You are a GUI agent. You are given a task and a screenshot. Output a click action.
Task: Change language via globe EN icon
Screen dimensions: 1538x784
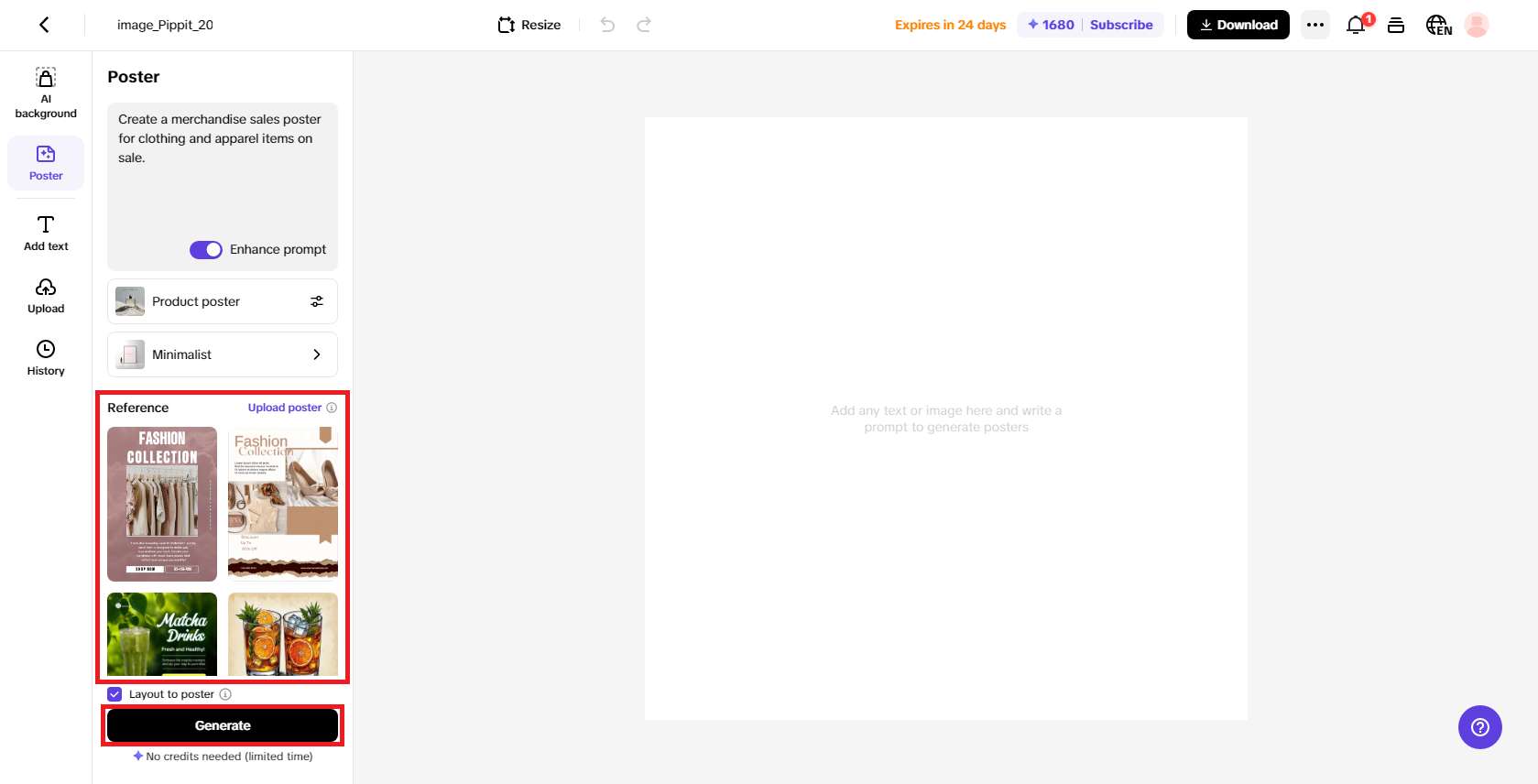pyautogui.click(x=1438, y=25)
